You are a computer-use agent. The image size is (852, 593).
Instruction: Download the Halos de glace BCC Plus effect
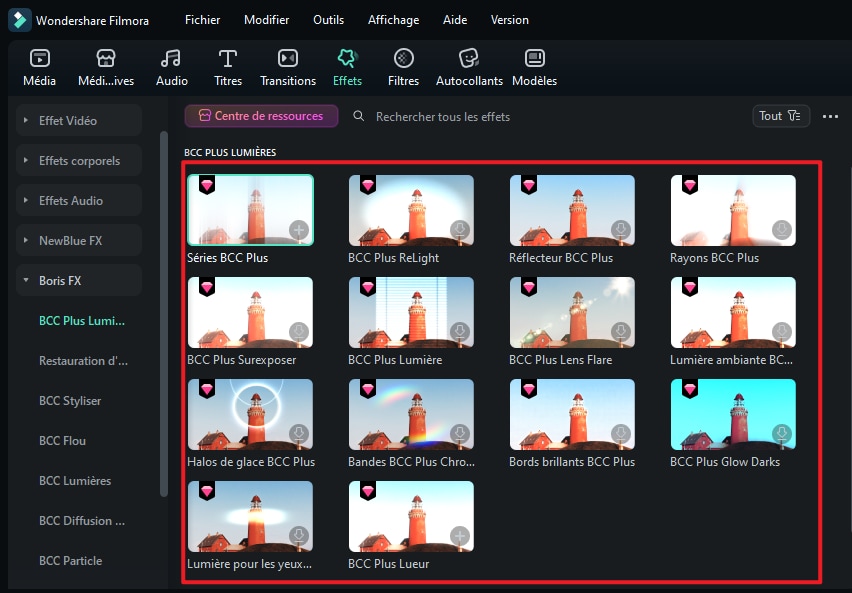(x=299, y=434)
